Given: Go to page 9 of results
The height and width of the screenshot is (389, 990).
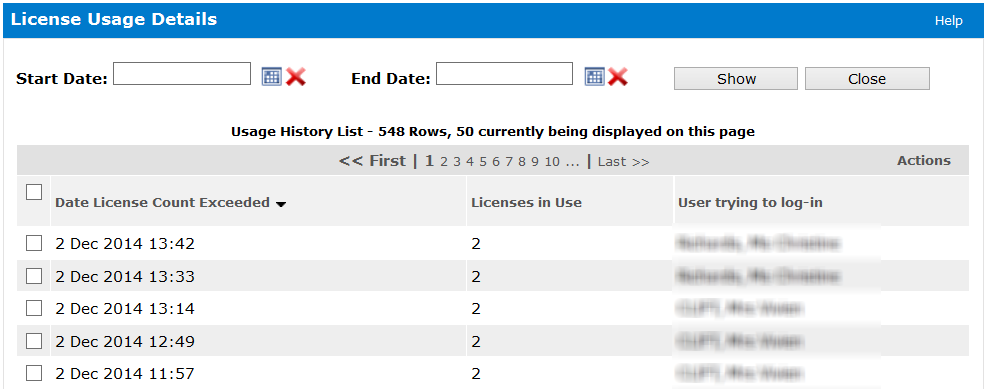Looking at the screenshot, I should tap(535, 162).
